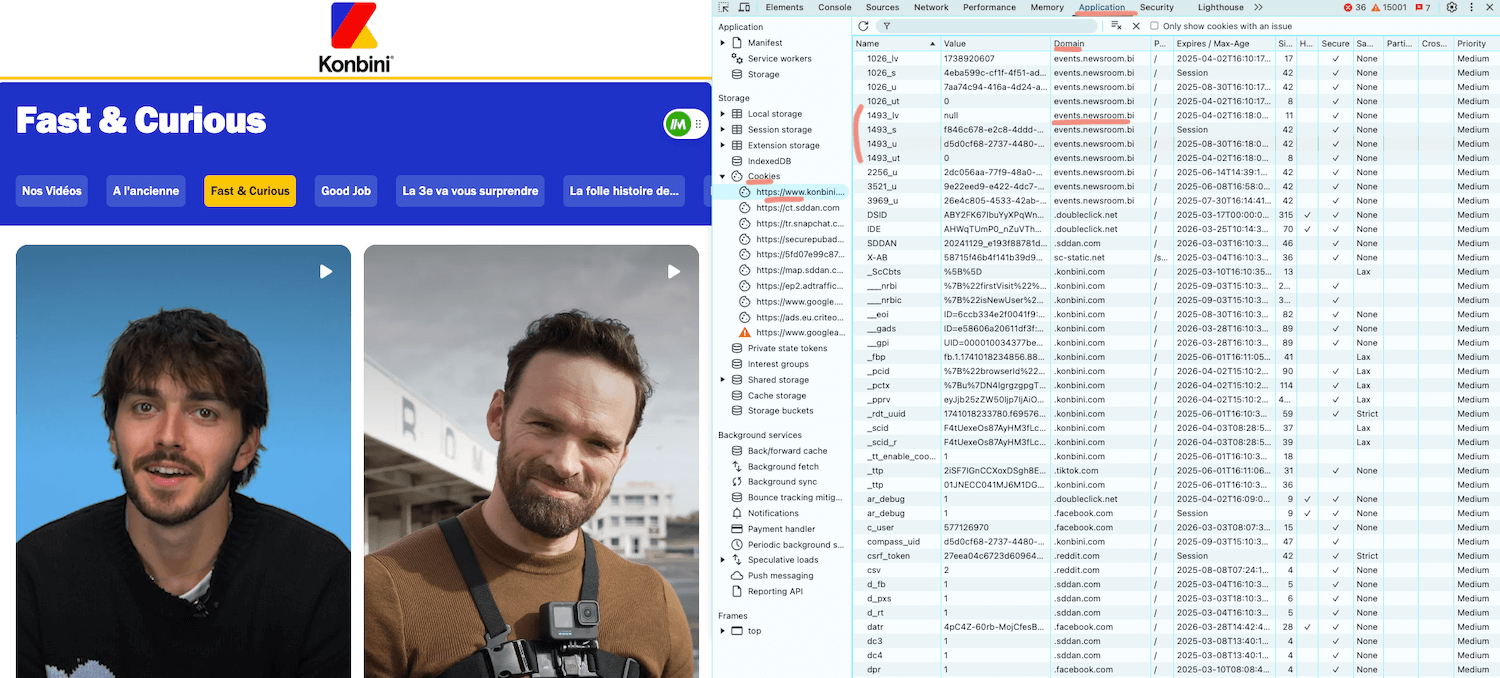Switch to the Elements tab
The image size is (1500, 678).
pos(784,7)
